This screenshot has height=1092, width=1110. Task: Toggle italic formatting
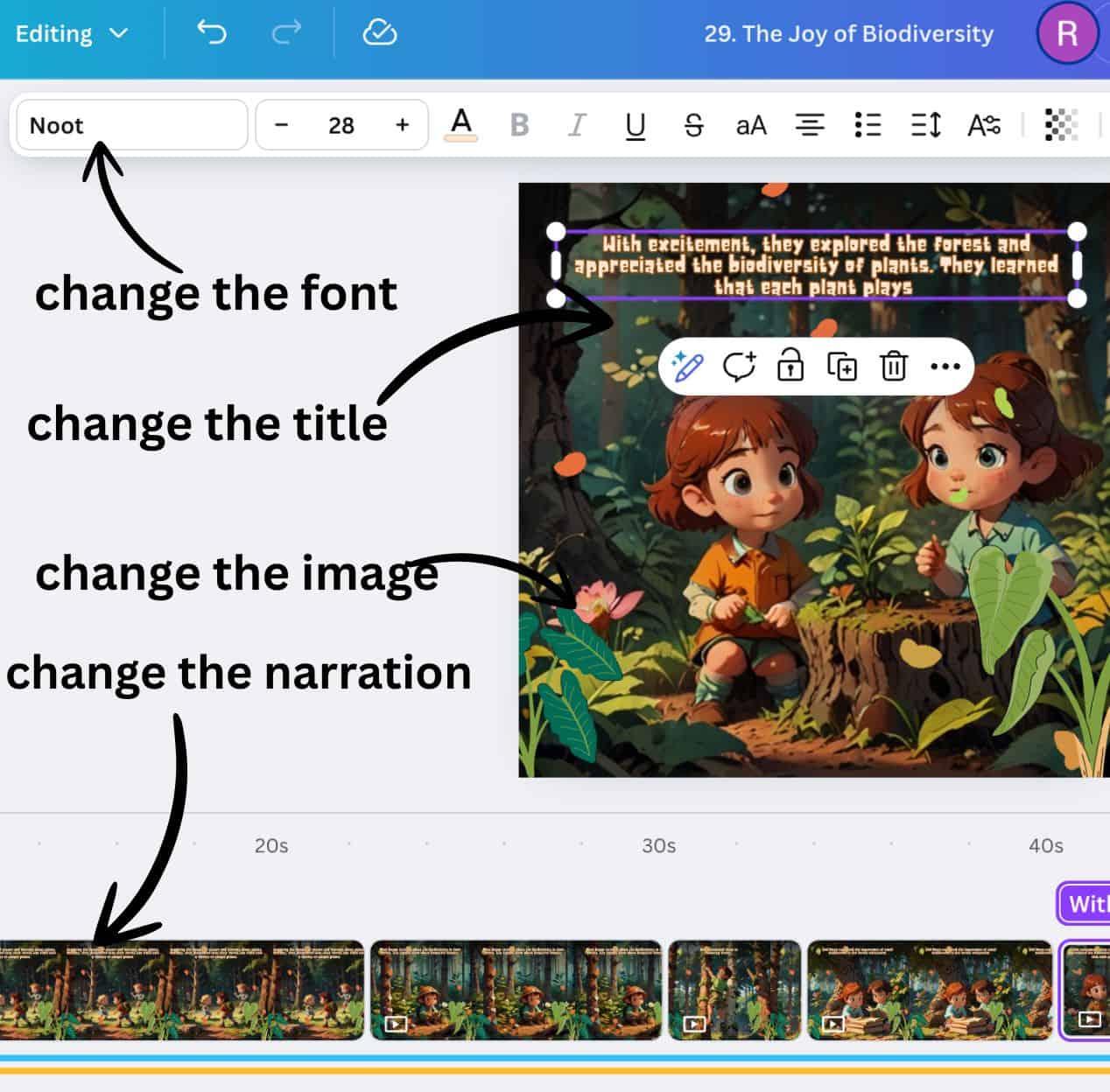point(577,125)
